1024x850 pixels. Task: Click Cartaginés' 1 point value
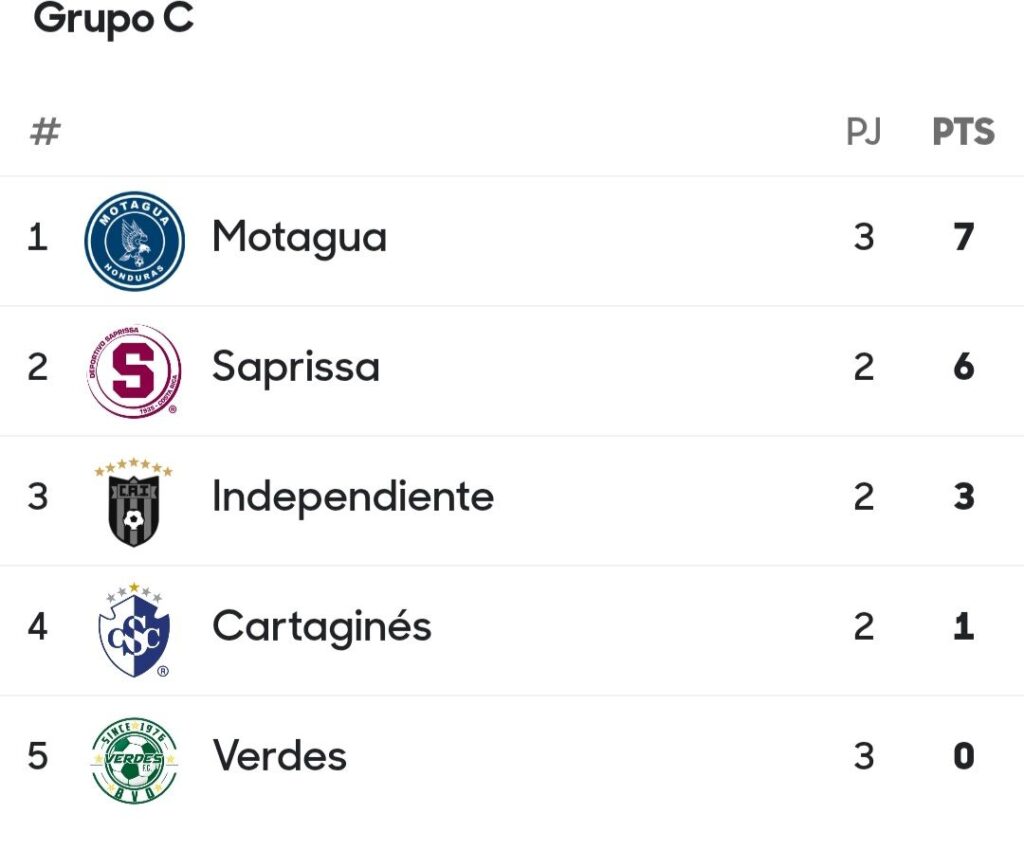963,627
